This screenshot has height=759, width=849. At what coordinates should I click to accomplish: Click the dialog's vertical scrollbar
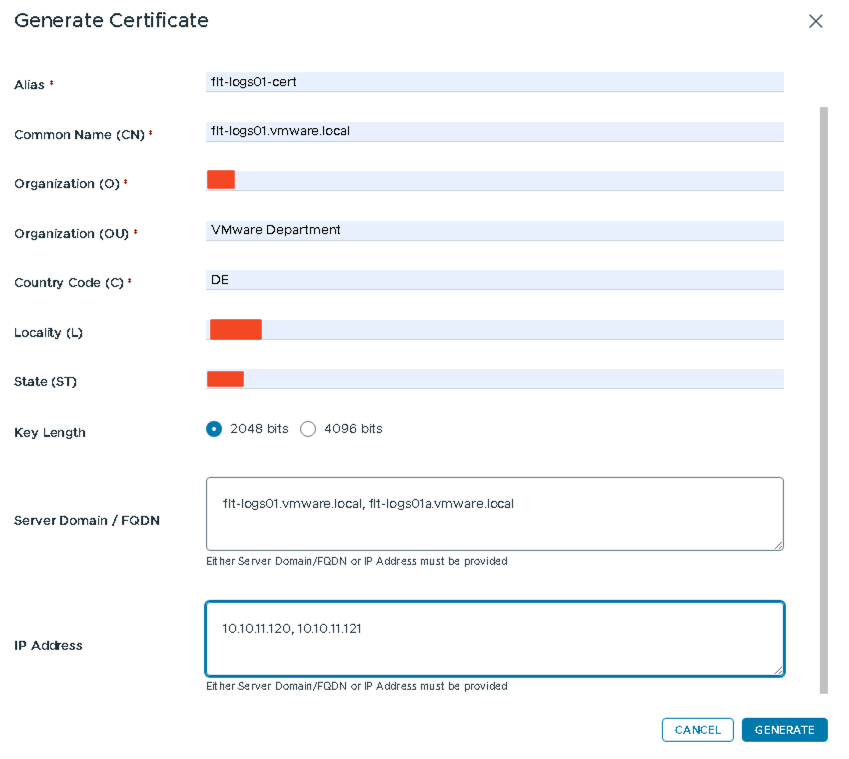coord(824,398)
